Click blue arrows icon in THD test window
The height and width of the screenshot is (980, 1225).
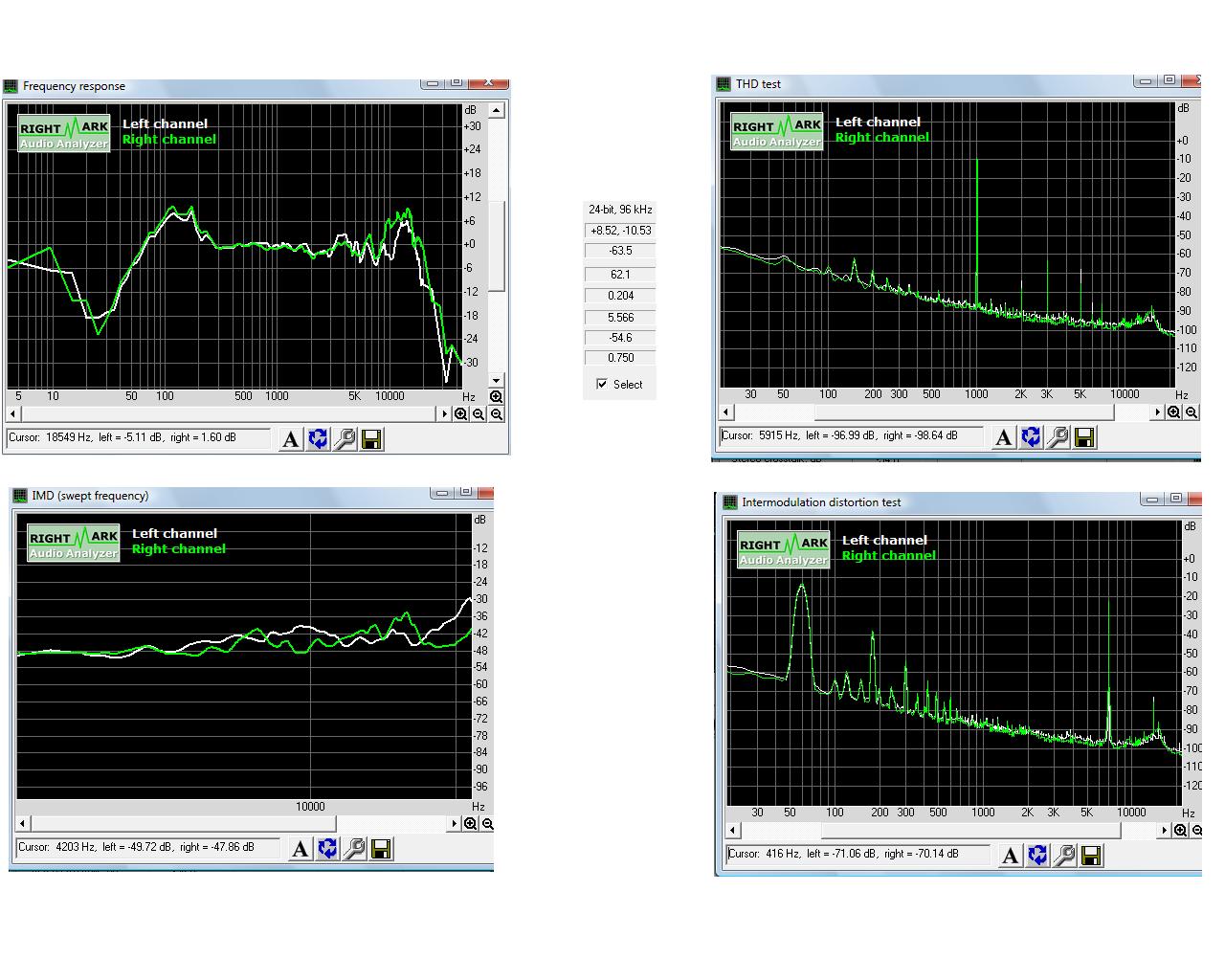click(1031, 437)
